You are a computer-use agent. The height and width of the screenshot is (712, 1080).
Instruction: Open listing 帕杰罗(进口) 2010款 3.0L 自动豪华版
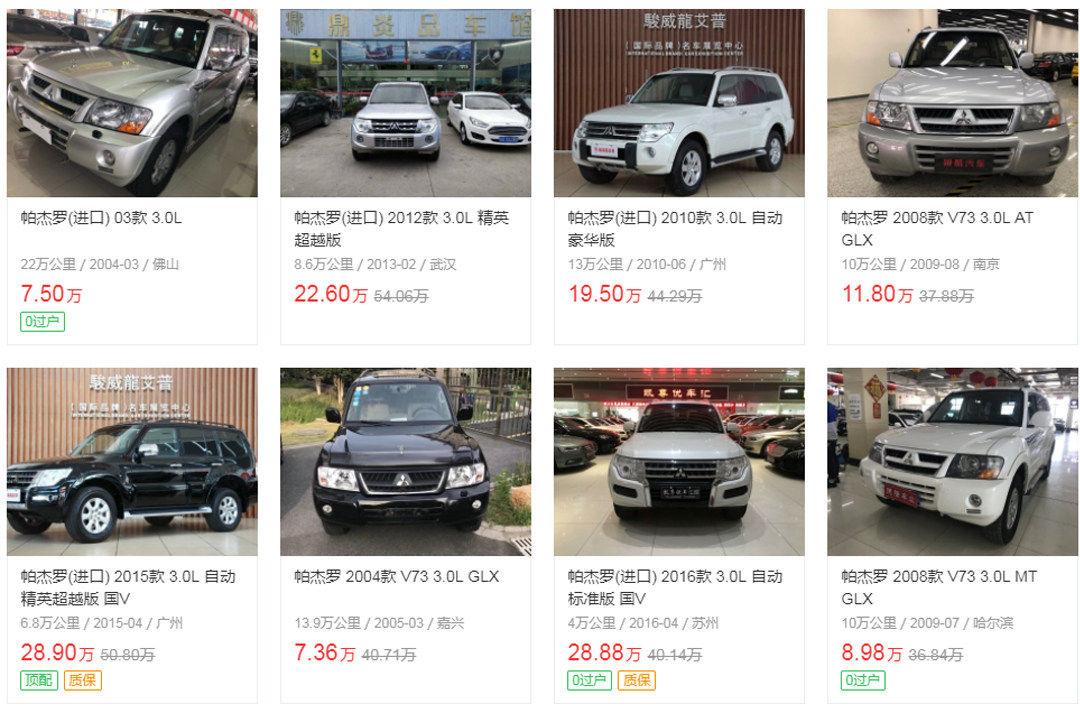(675, 229)
